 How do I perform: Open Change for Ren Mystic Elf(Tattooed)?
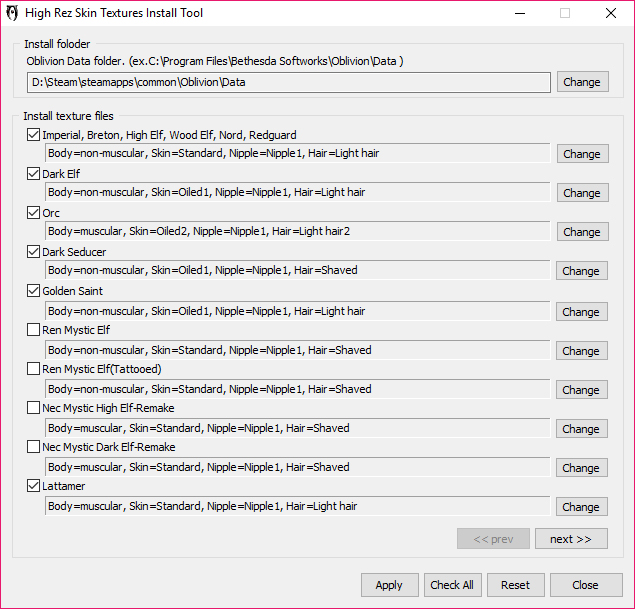(582, 390)
